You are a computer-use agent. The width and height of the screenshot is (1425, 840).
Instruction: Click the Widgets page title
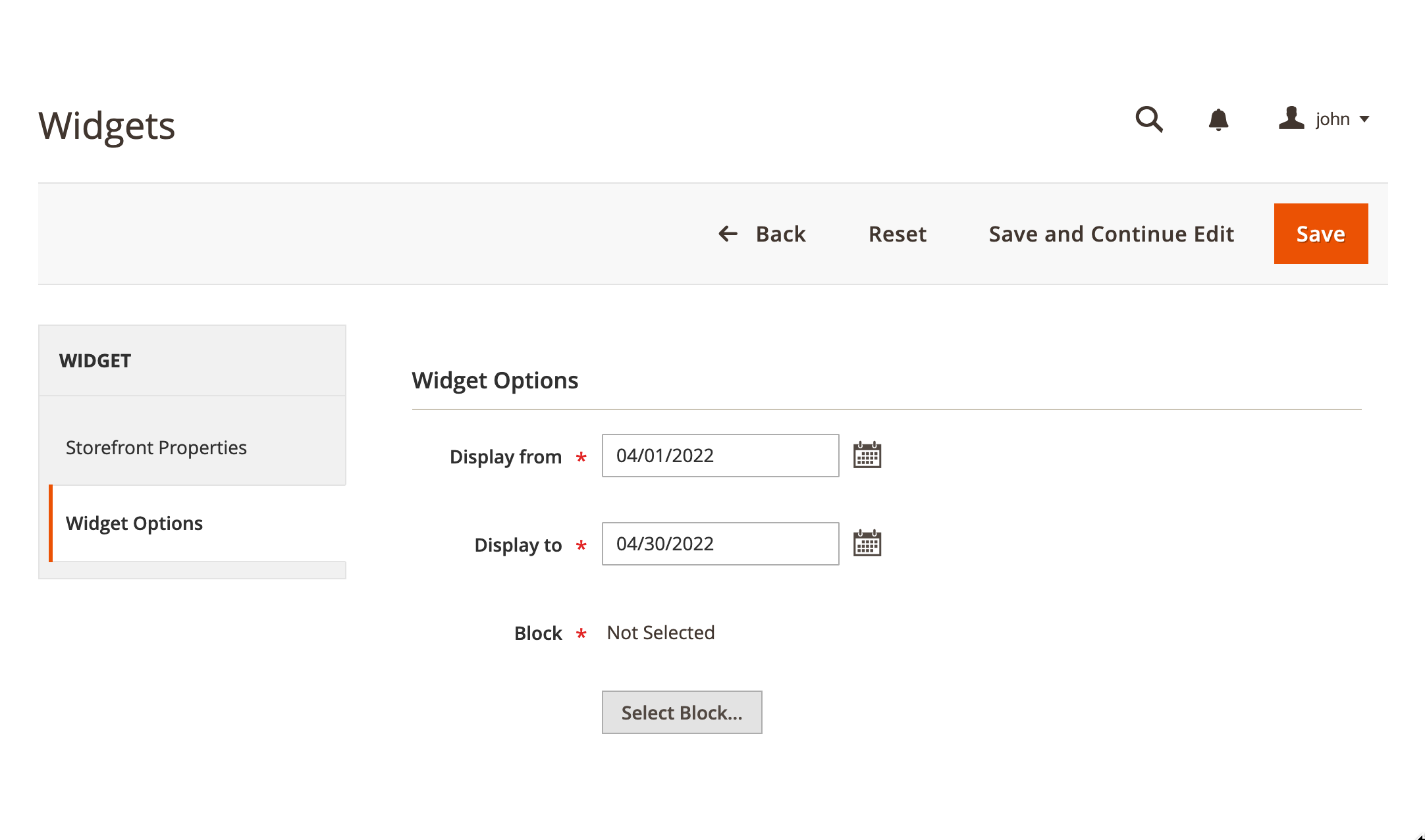107,126
